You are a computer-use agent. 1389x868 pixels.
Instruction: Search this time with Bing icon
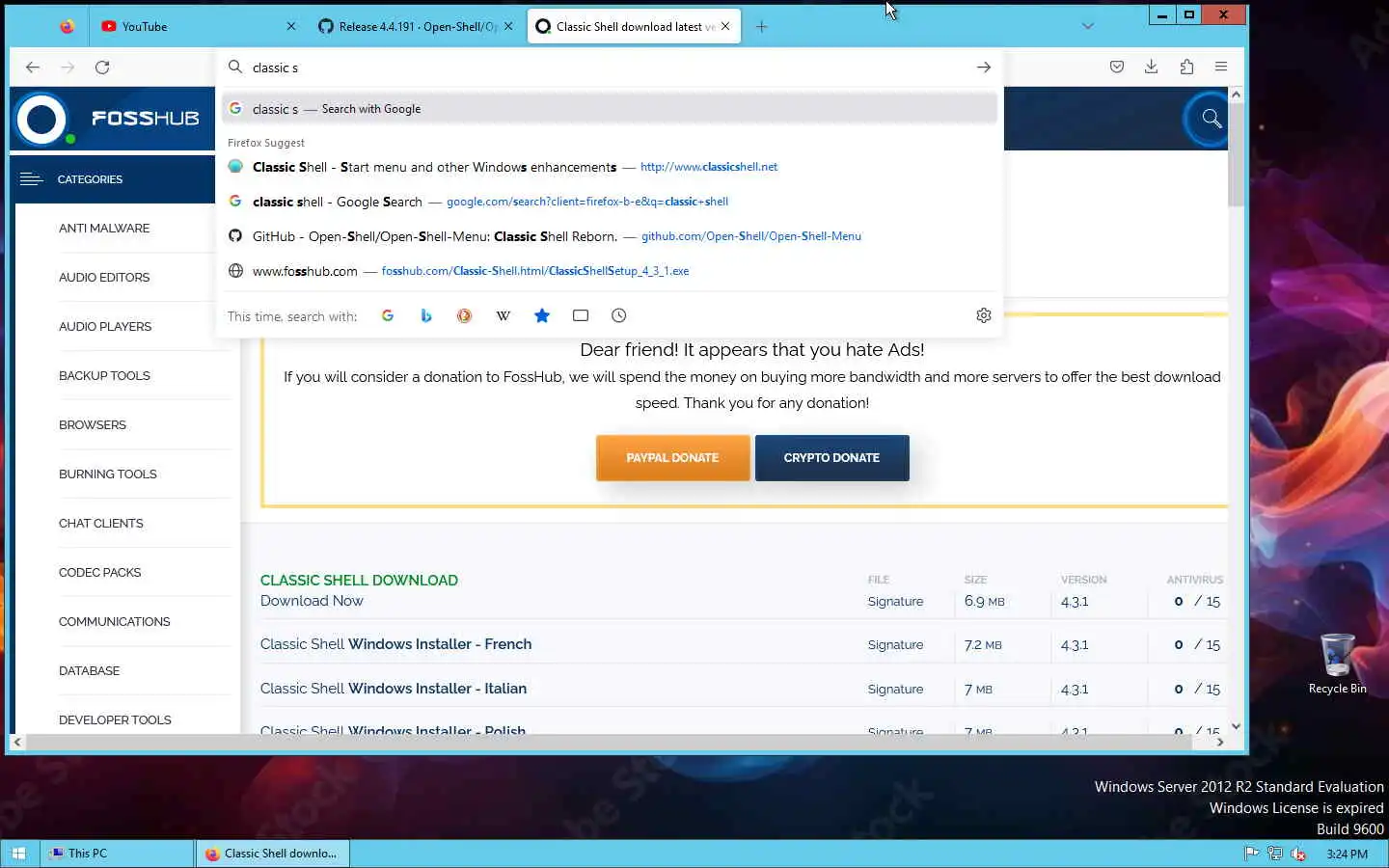coord(426,315)
